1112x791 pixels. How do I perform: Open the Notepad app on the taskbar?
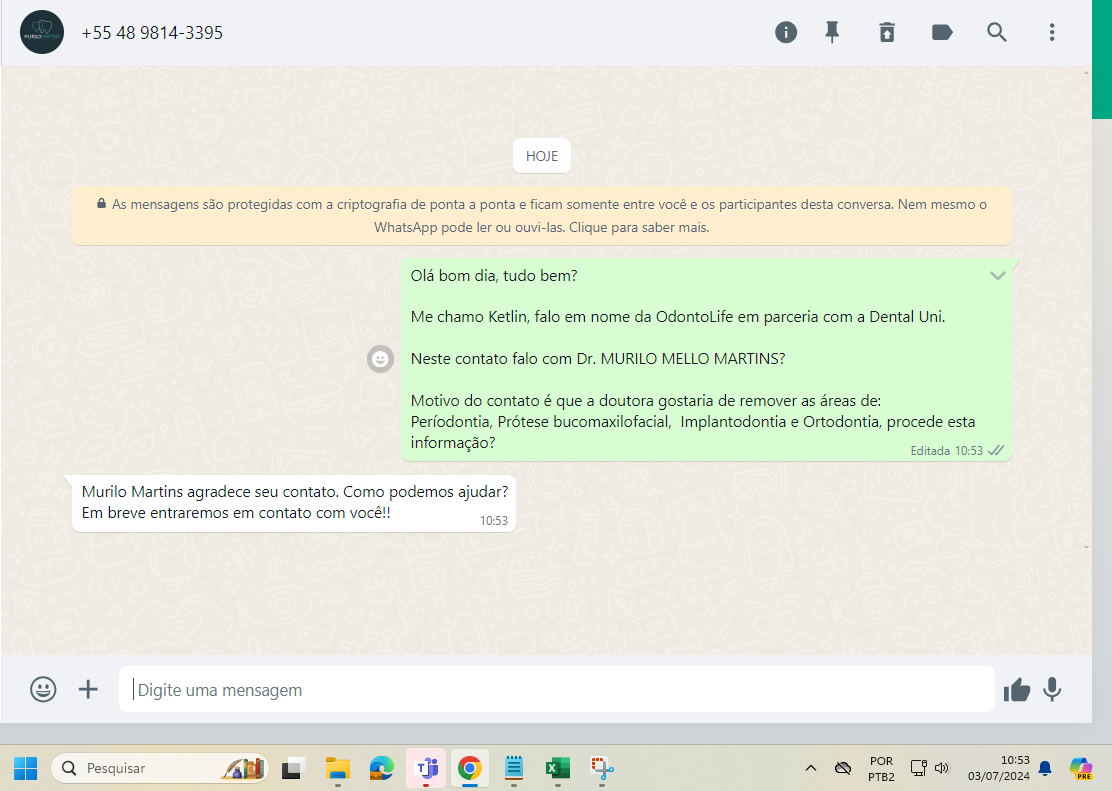[x=513, y=768]
